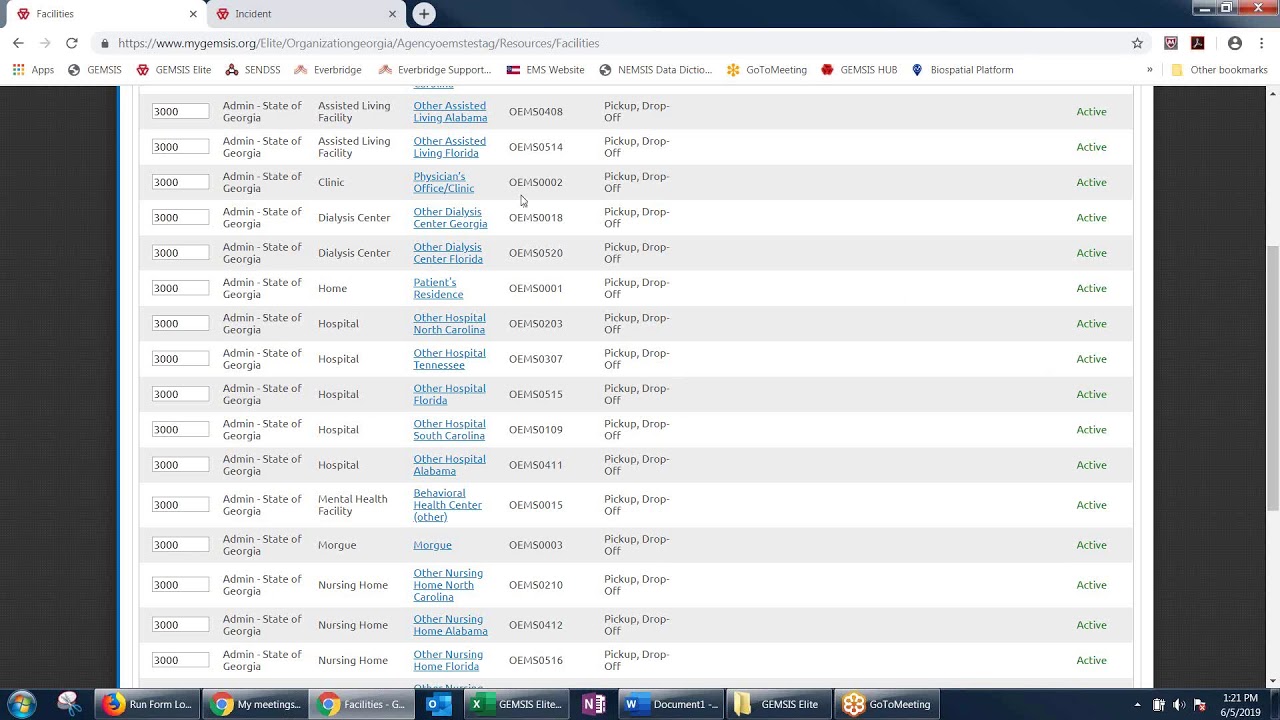The image size is (1280, 720).
Task: Open Other Nursing Home Alabama link
Action: [450, 625]
